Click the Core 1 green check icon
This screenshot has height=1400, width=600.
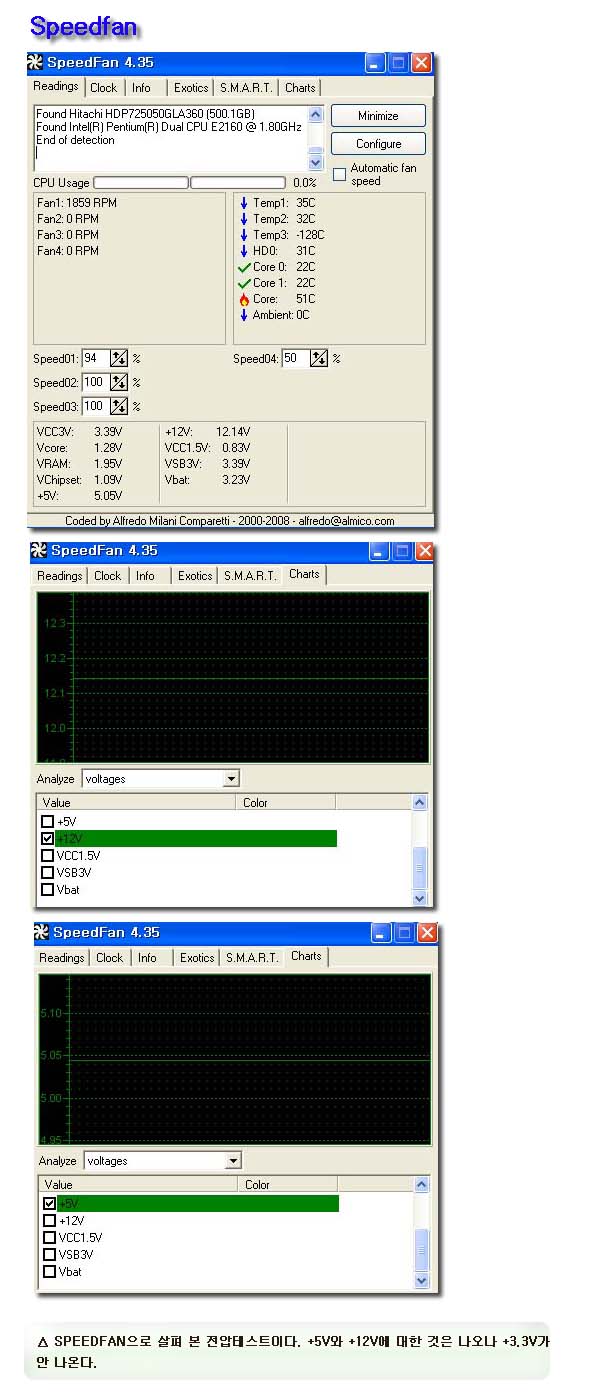[x=244, y=283]
